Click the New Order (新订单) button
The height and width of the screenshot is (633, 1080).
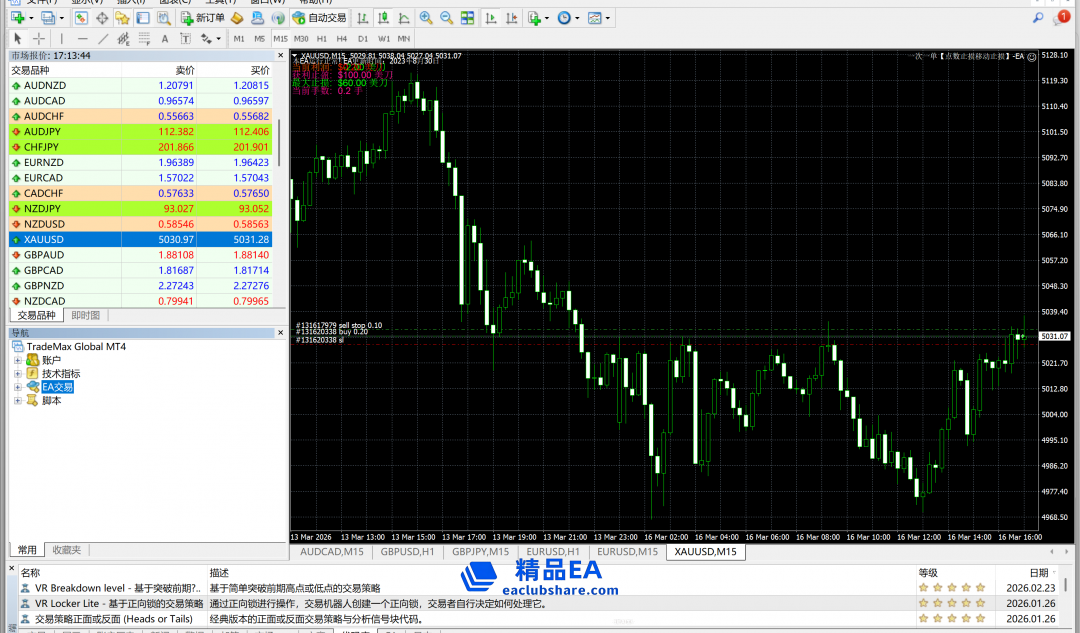tap(203, 18)
